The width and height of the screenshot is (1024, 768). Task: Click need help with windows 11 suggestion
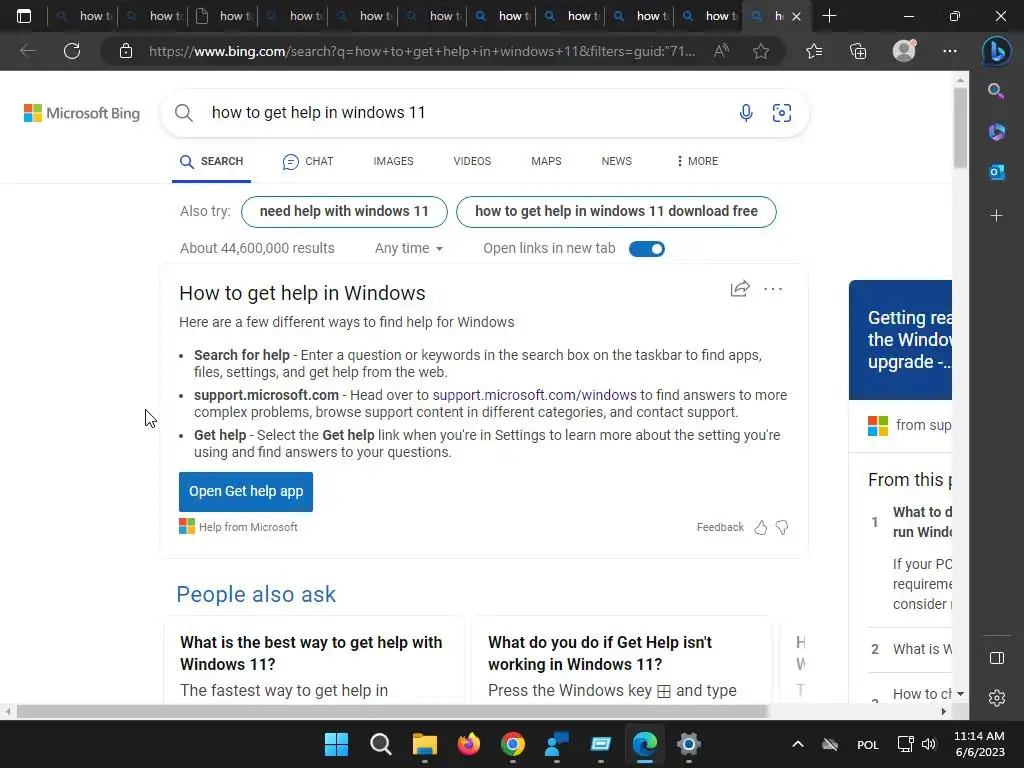click(x=344, y=212)
